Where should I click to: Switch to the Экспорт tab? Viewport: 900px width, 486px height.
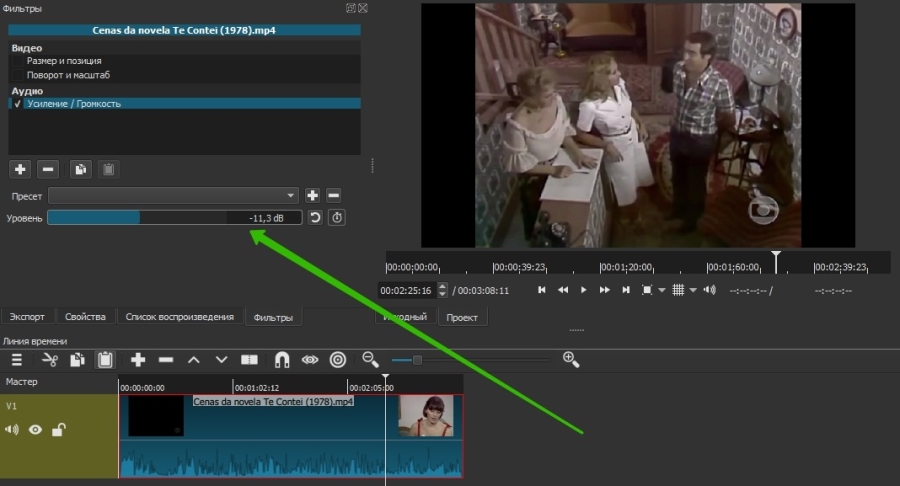click(x=27, y=317)
